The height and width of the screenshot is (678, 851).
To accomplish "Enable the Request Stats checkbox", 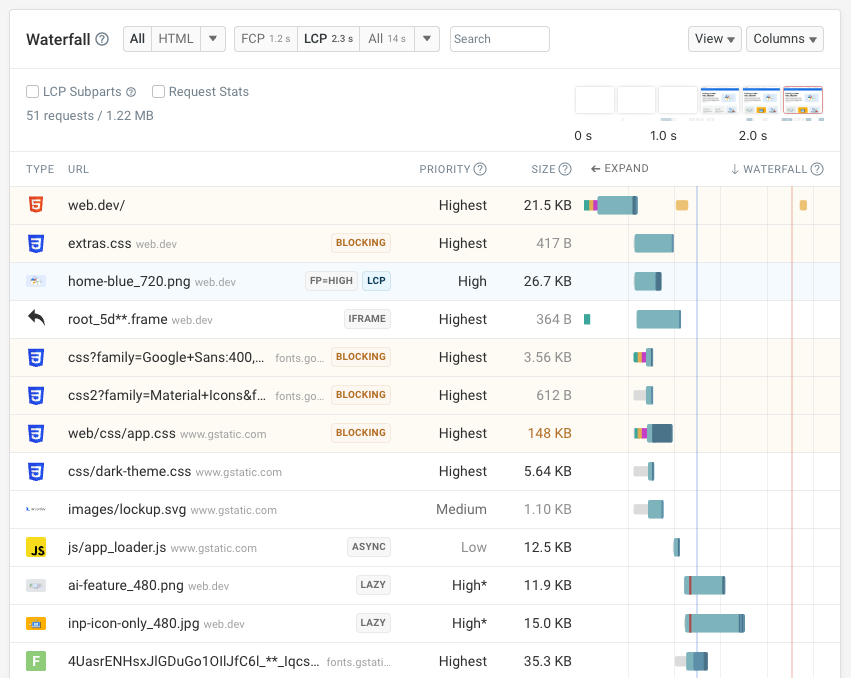I will click(x=157, y=91).
